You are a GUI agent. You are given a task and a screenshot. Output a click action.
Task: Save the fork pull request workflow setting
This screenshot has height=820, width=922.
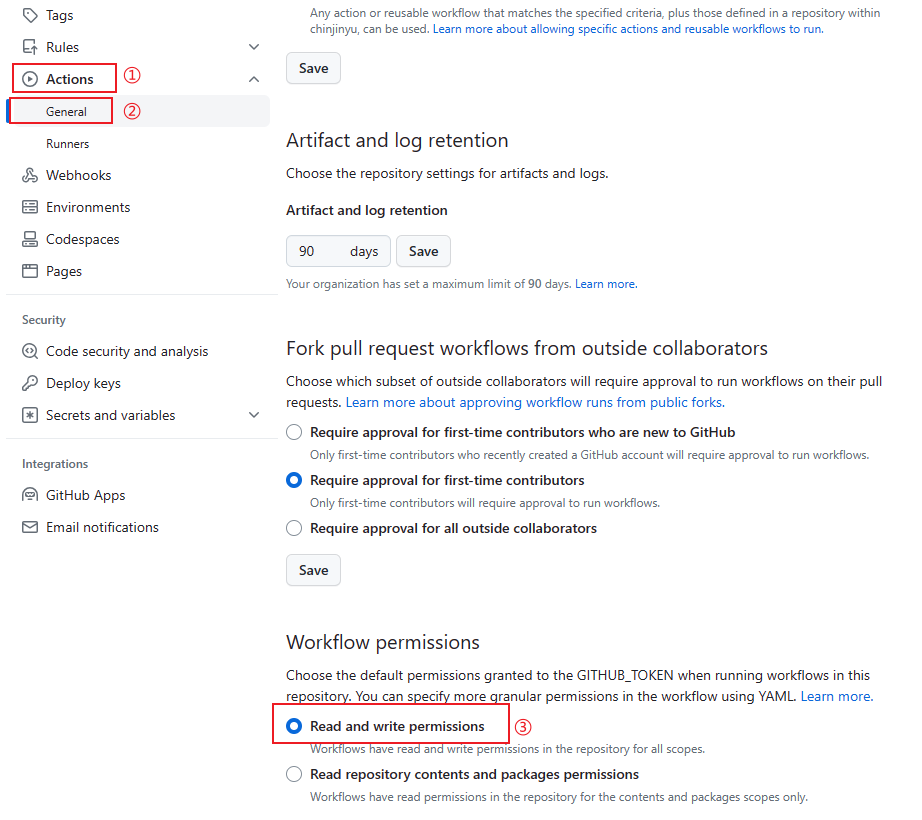313,570
